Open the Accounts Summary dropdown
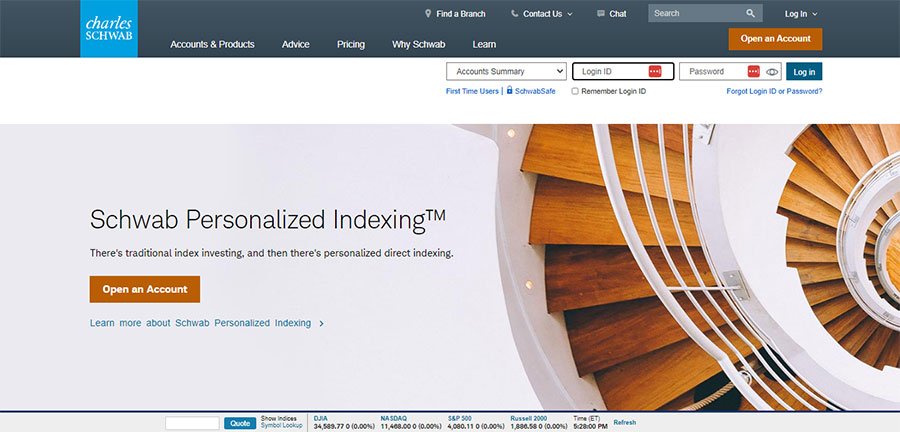Screen dimensions: 900x432 tap(506, 71)
